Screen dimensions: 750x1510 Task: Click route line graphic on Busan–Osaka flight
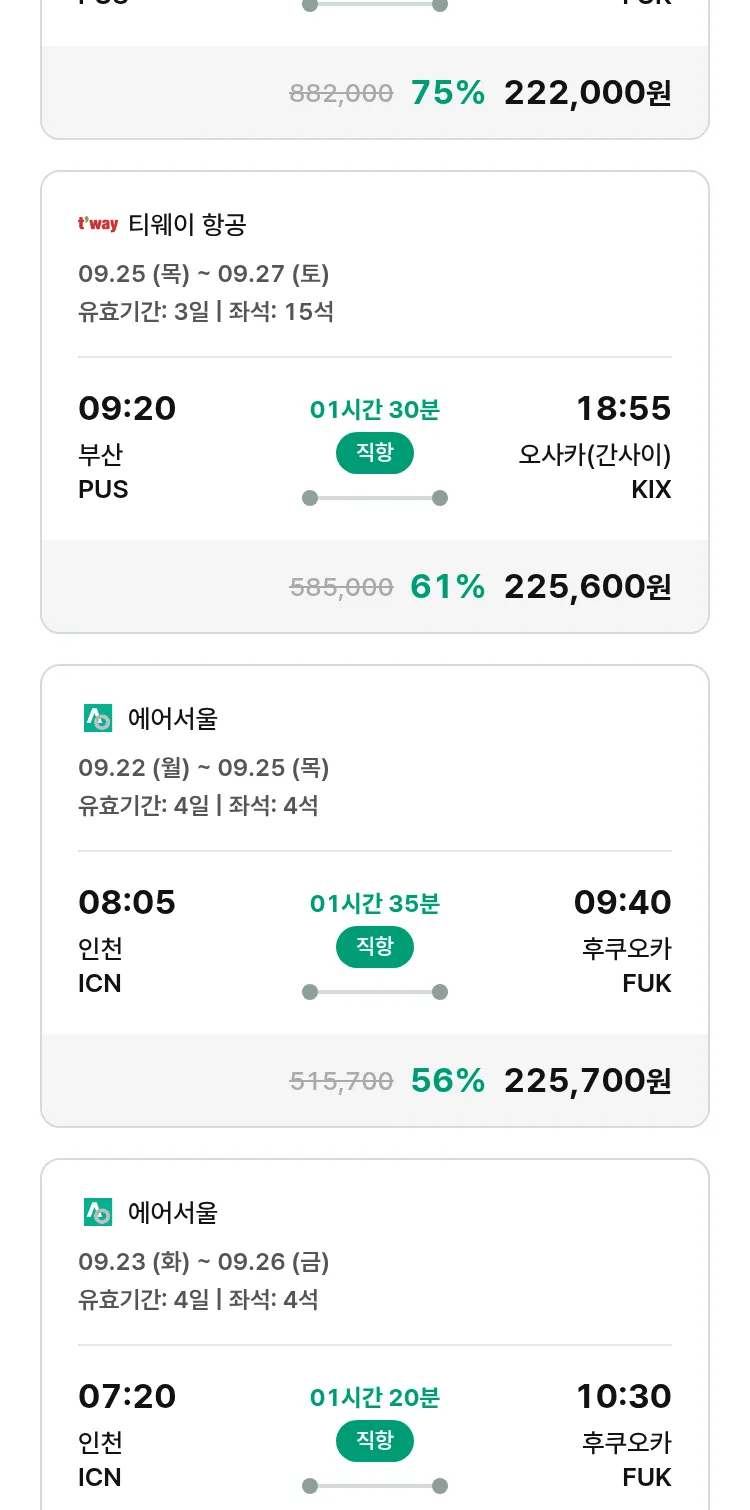click(x=374, y=498)
